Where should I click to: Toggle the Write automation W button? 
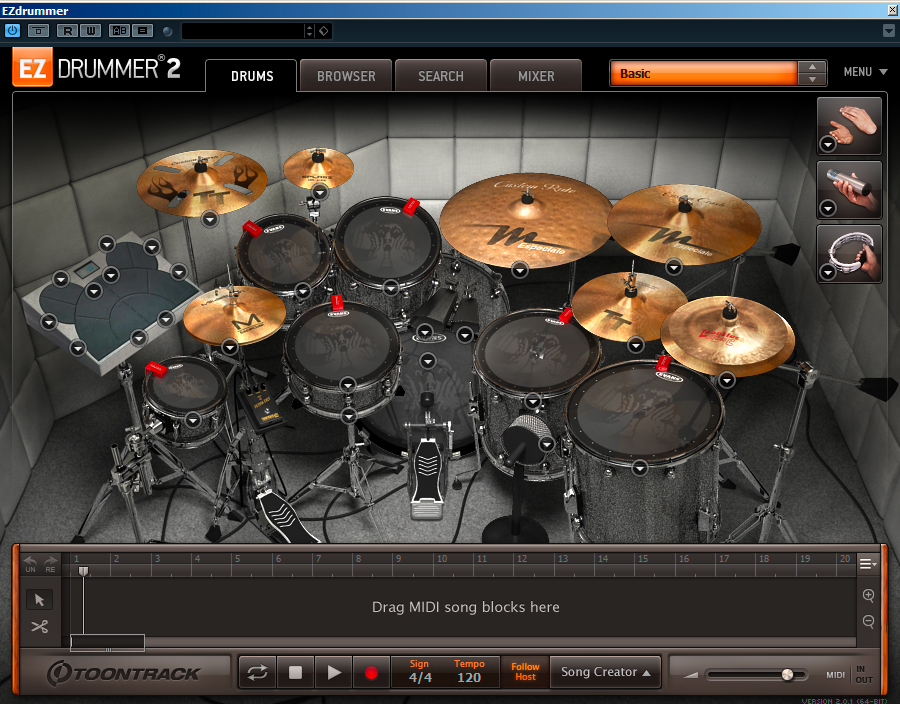[x=91, y=31]
